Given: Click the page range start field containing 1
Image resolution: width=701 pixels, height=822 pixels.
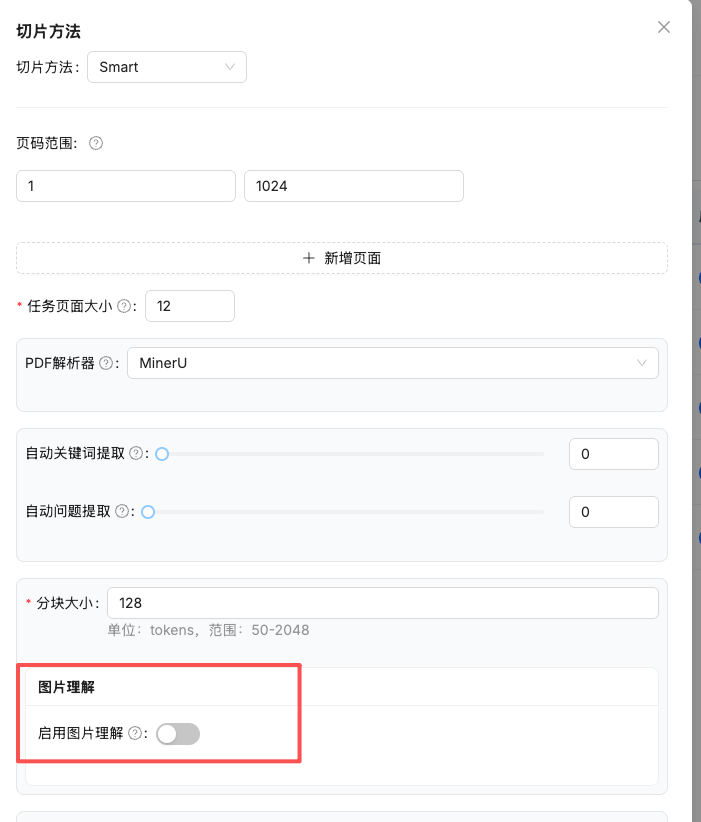Looking at the screenshot, I should click(x=125, y=186).
